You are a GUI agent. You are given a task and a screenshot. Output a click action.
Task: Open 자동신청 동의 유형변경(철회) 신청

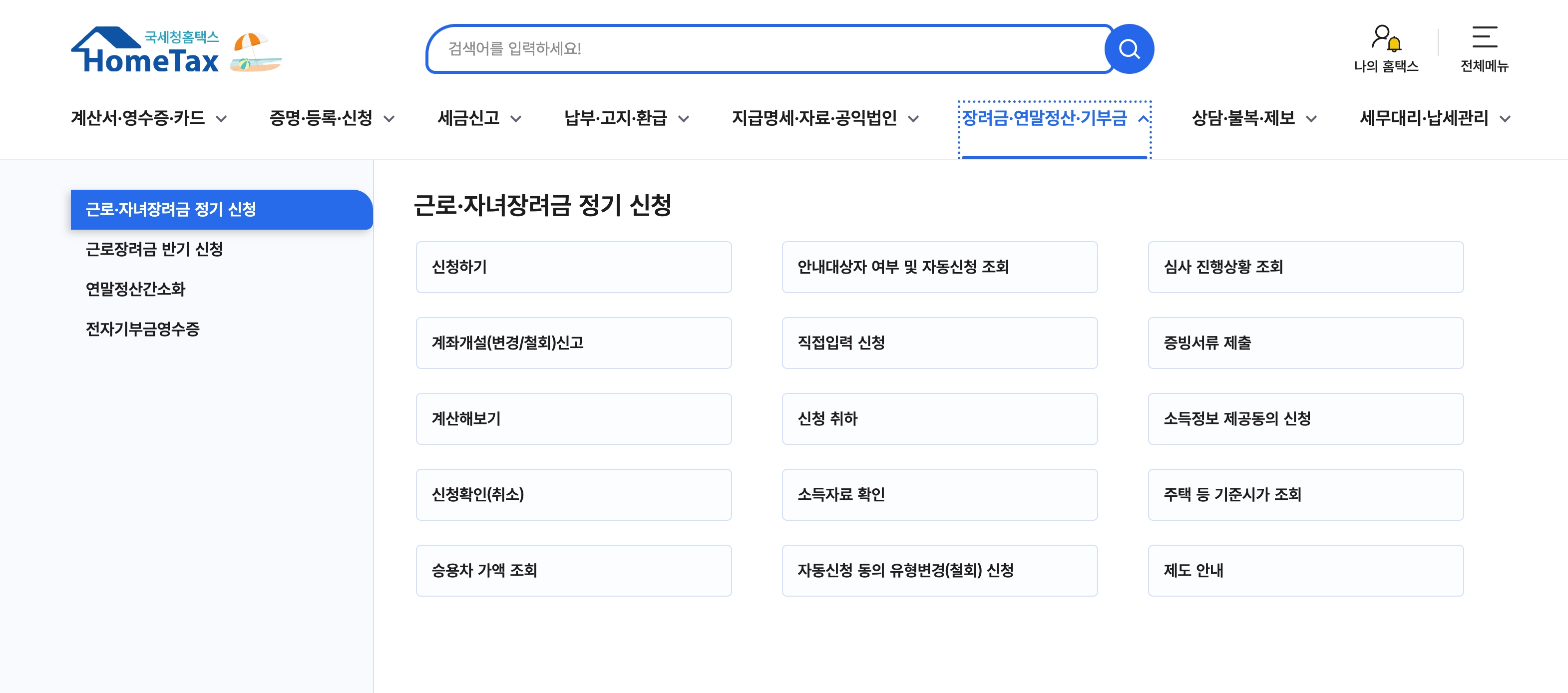(939, 571)
